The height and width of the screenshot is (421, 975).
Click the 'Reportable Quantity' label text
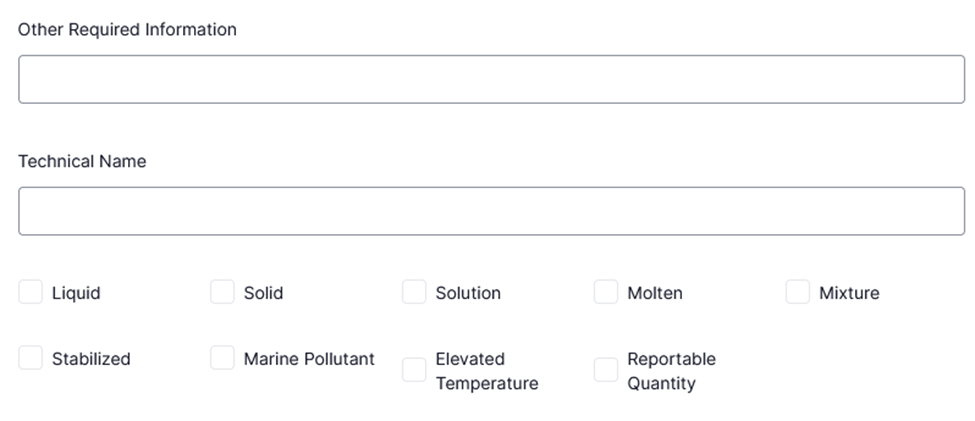(x=671, y=371)
